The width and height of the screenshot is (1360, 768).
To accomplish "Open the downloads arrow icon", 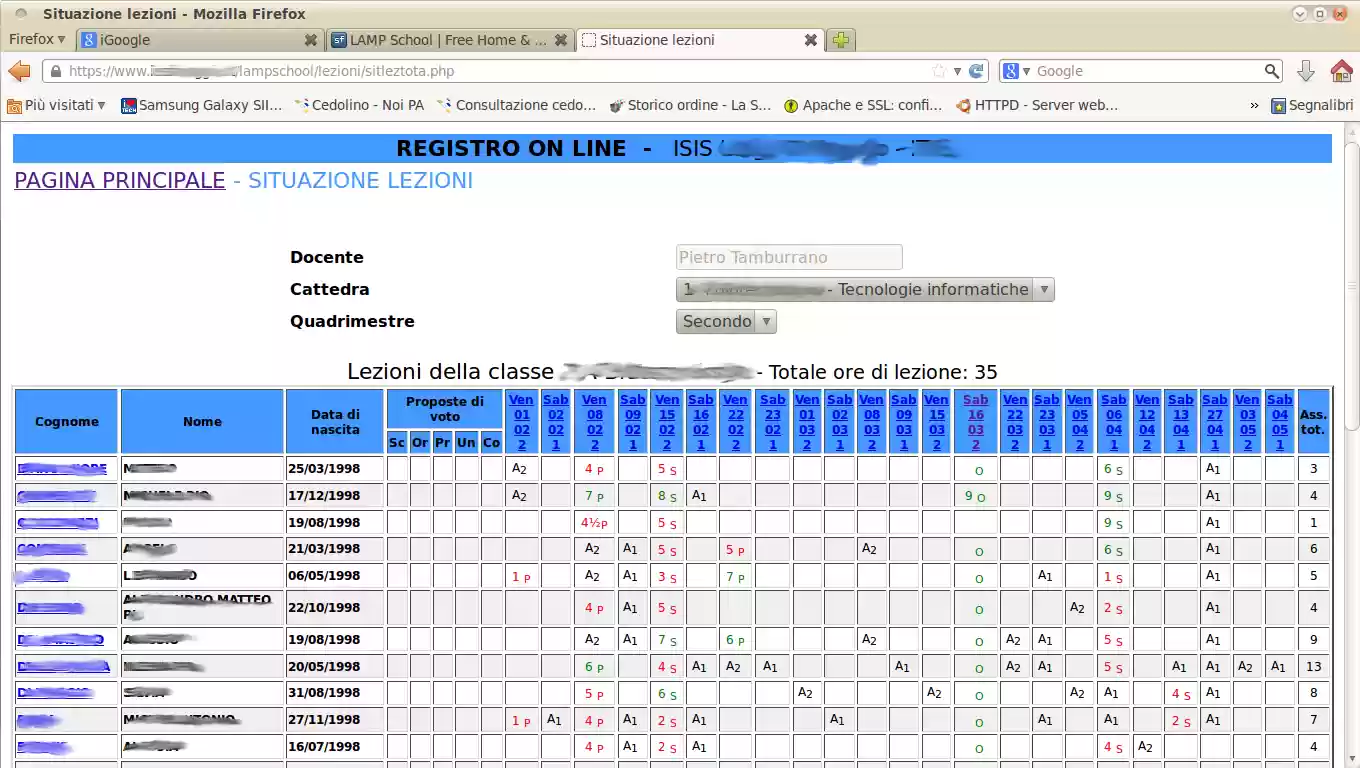I will tap(1305, 71).
